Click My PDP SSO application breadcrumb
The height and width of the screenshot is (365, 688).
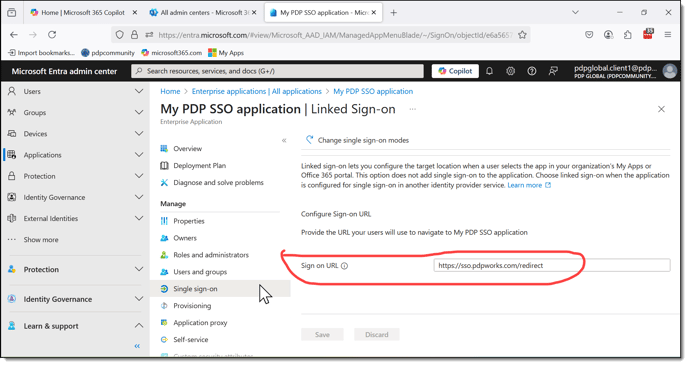(373, 91)
